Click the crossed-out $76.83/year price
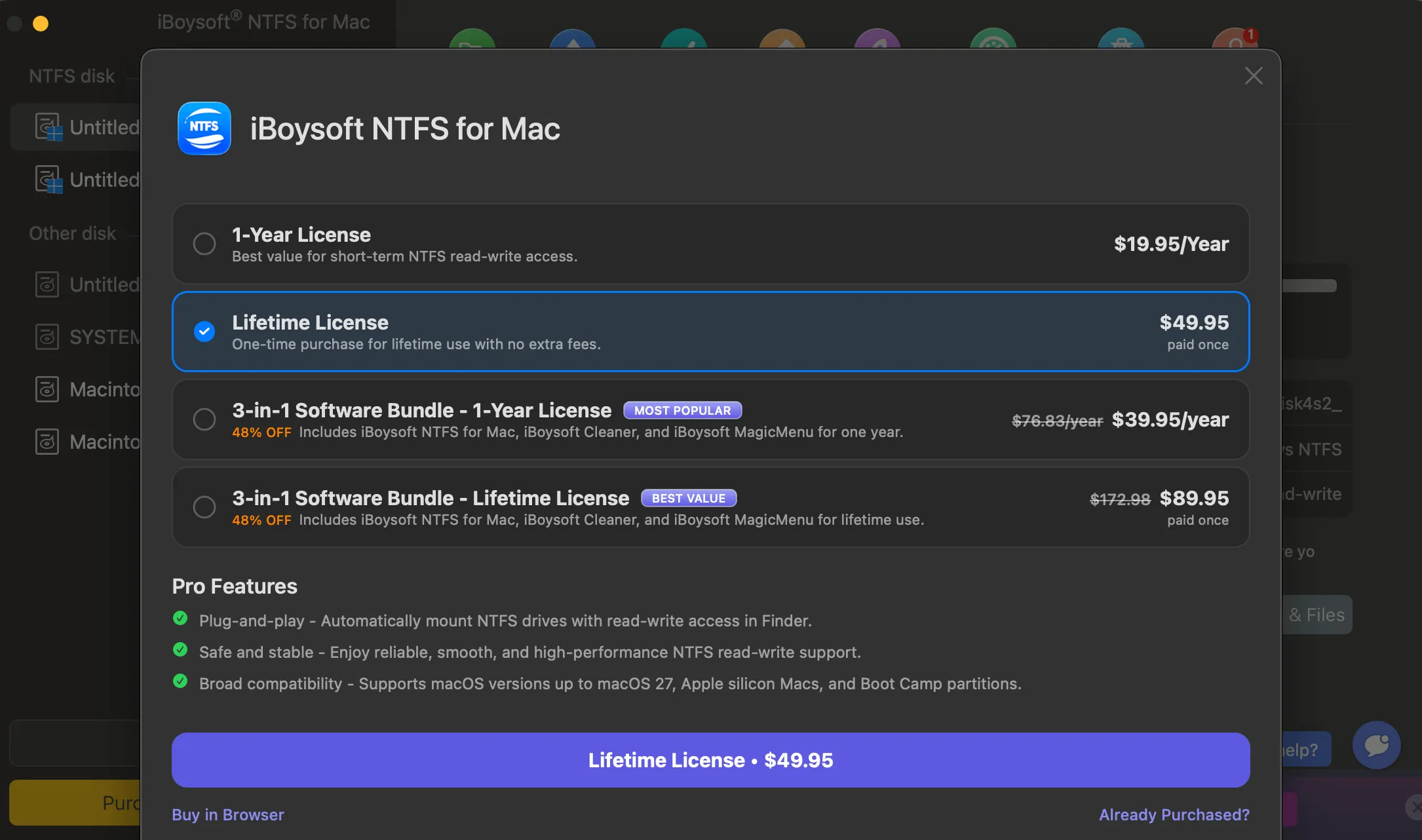Viewport: 1422px width, 840px height. (x=1057, y=421)
